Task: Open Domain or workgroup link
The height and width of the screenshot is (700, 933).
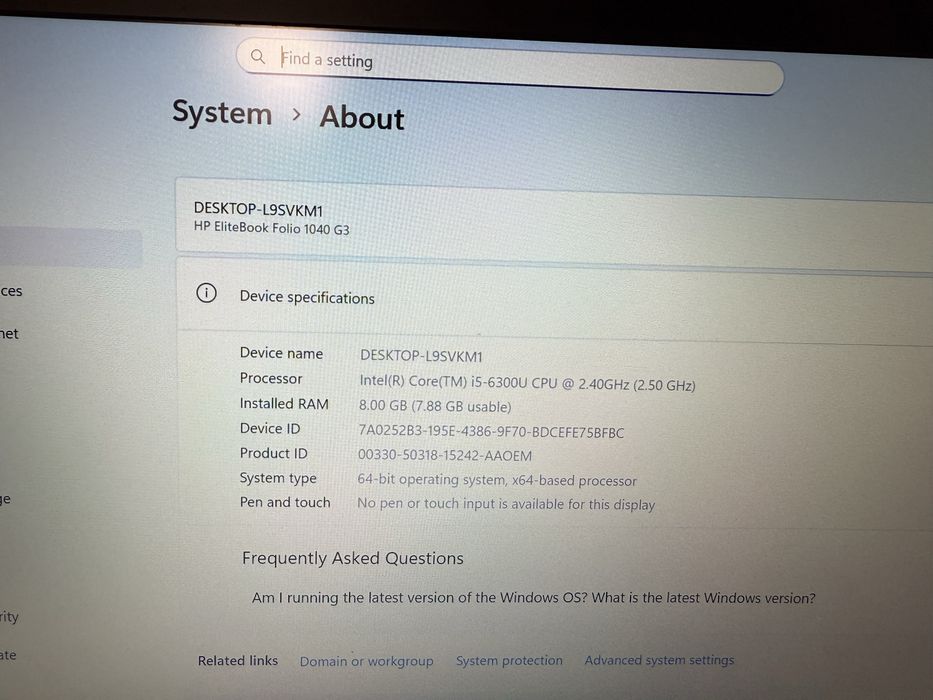Action: pos(366,661)
